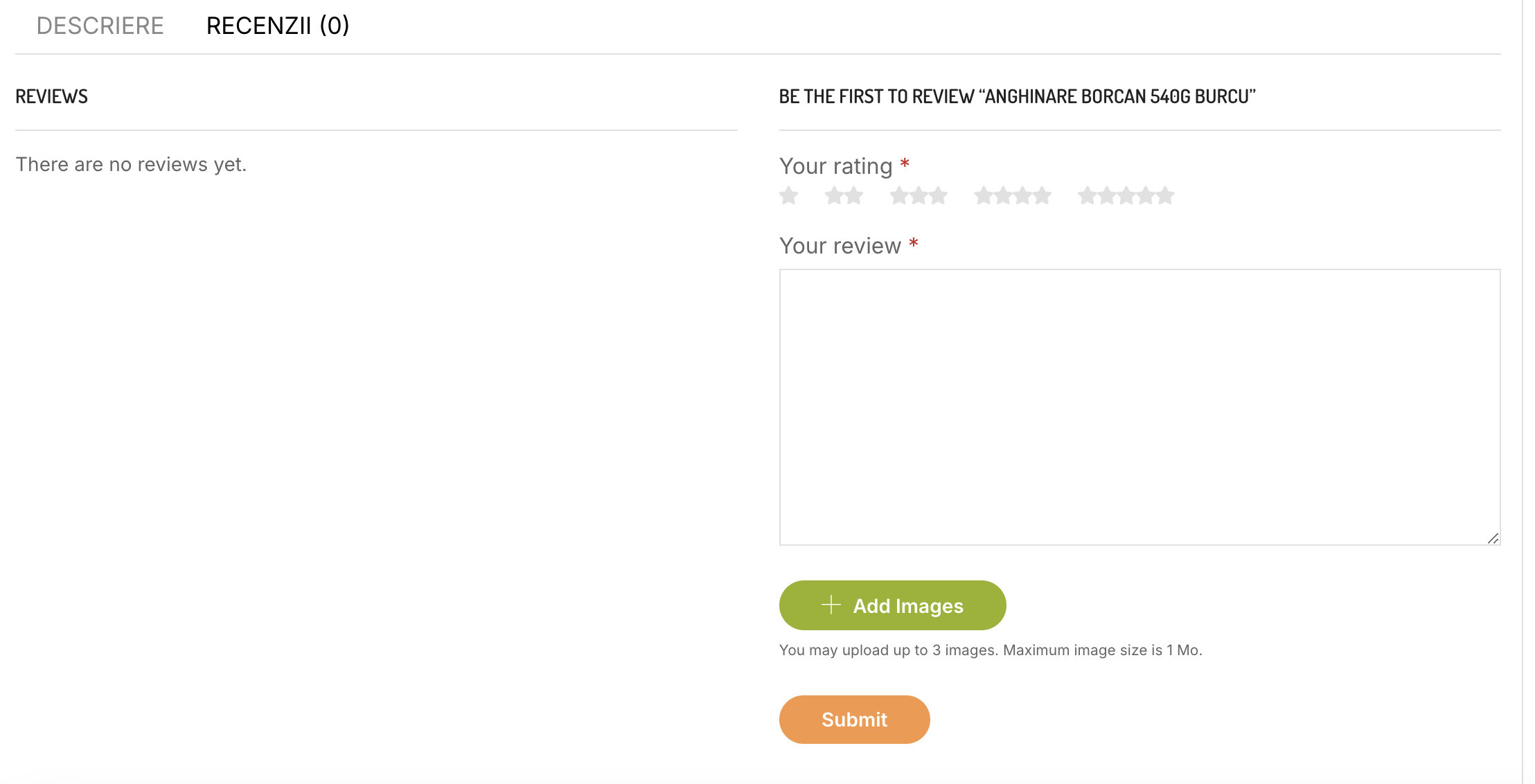Select the five-star rating
This screenshot has width=1535, height=784.
(x=1126, y=196)
